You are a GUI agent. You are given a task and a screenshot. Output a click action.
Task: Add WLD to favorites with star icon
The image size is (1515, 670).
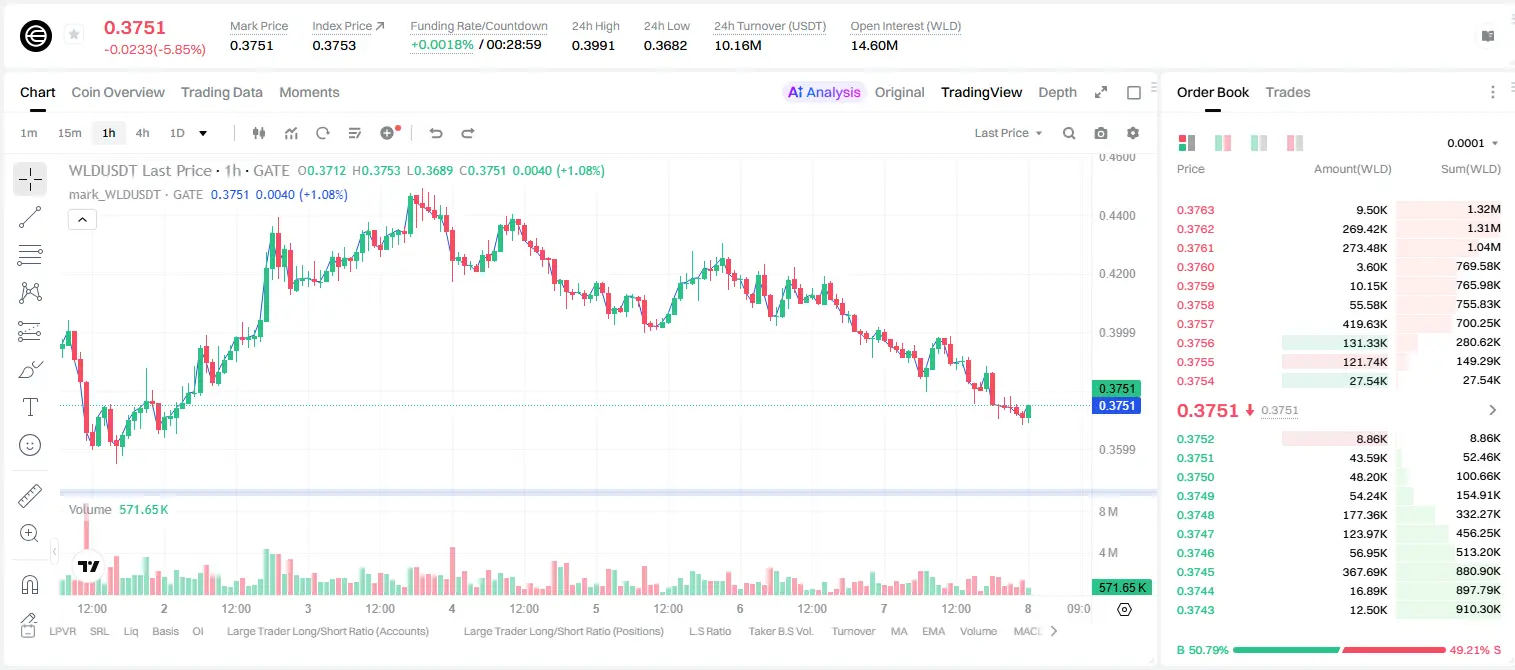click(73, 35)
